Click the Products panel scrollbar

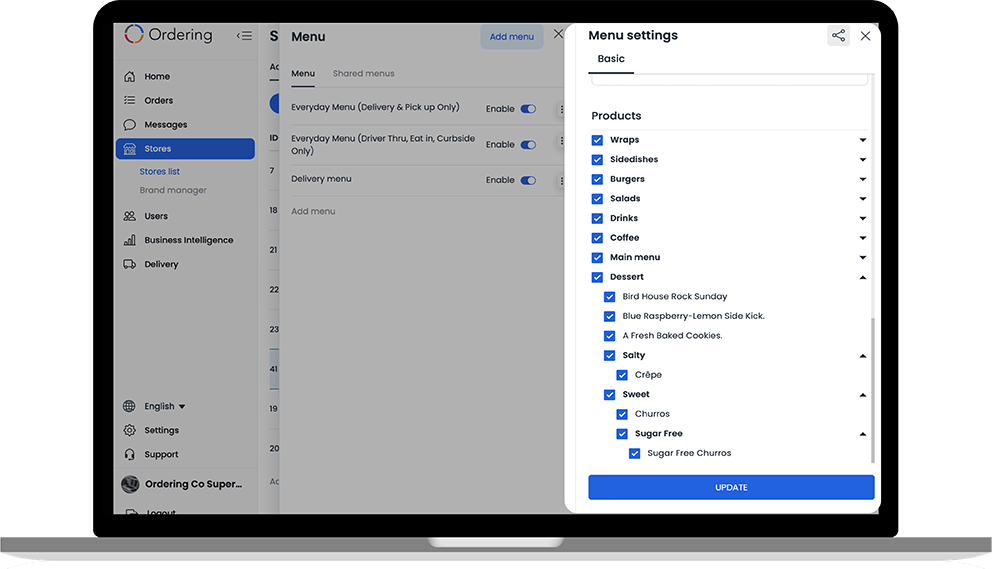(872, 390)
